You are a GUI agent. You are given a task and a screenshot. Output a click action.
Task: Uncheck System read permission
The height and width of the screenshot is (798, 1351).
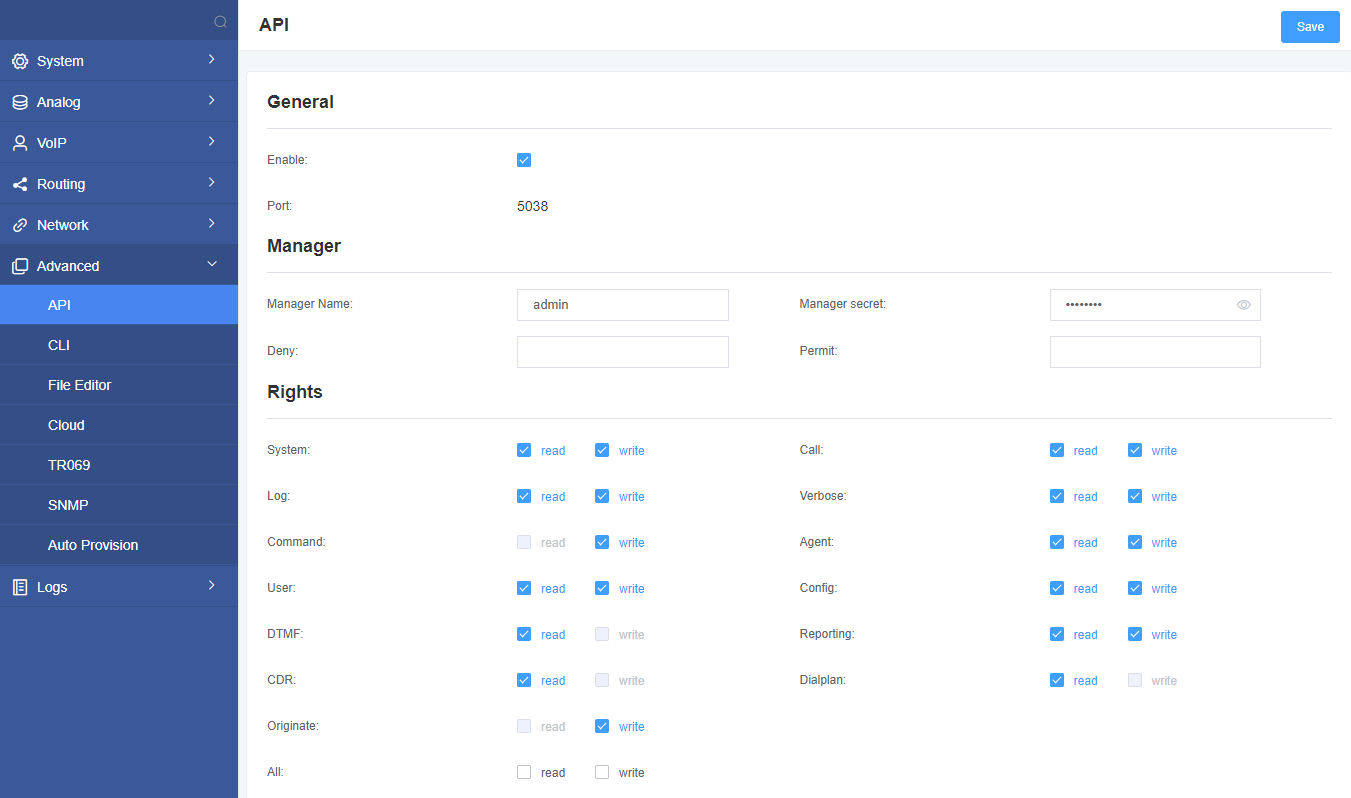pyautogui.click(x=524, y=450)
